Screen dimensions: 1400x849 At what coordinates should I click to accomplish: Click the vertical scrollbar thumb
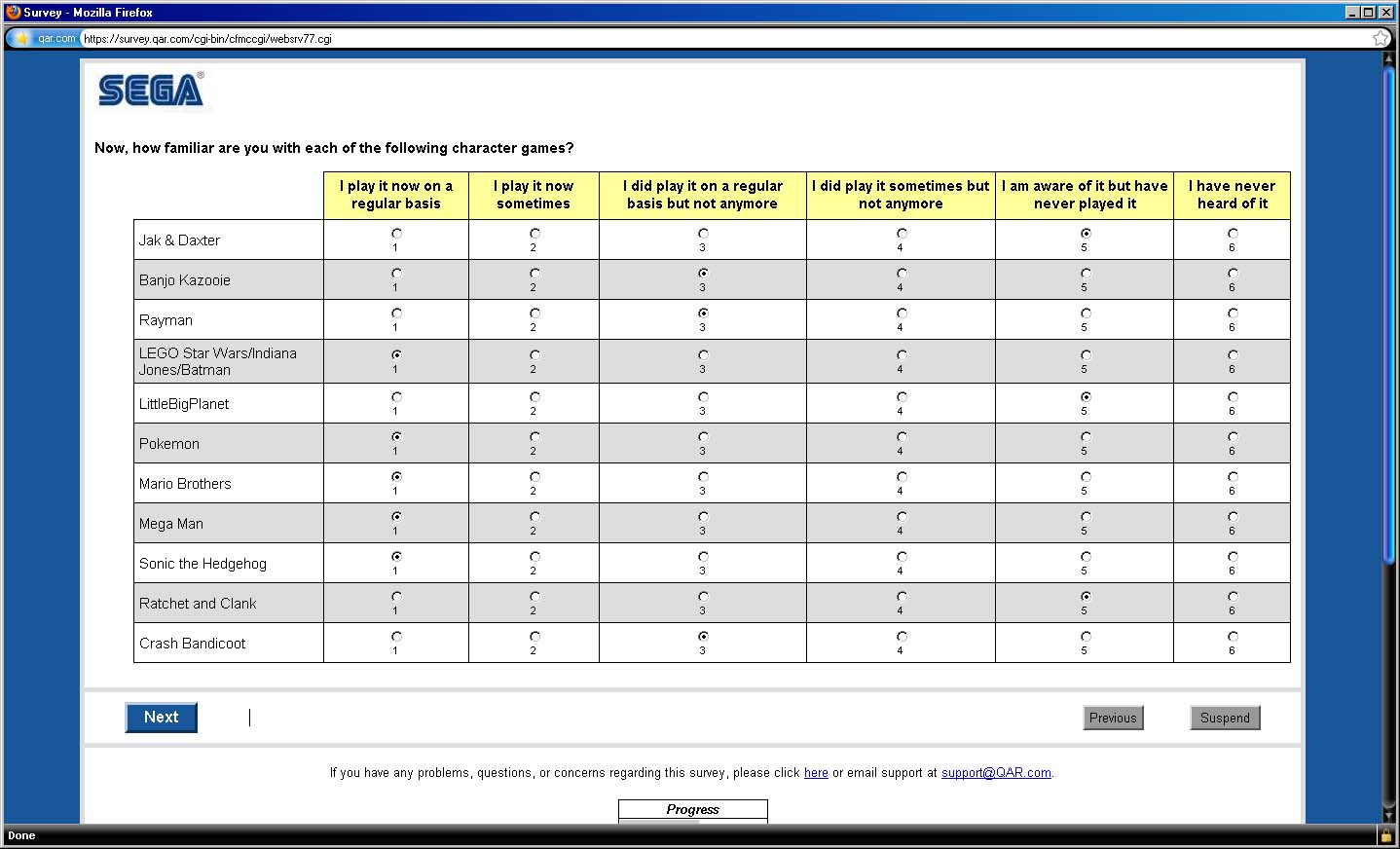pyautogui.click(x=1389, y=315)
